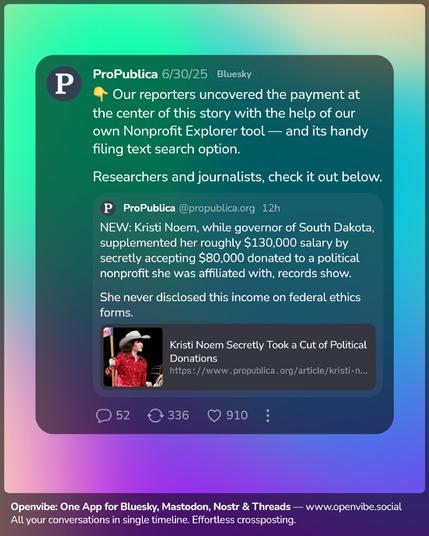Open the ProPublica profile avatar
Viewport: 429px width, 536px height.
click(64, 84)
